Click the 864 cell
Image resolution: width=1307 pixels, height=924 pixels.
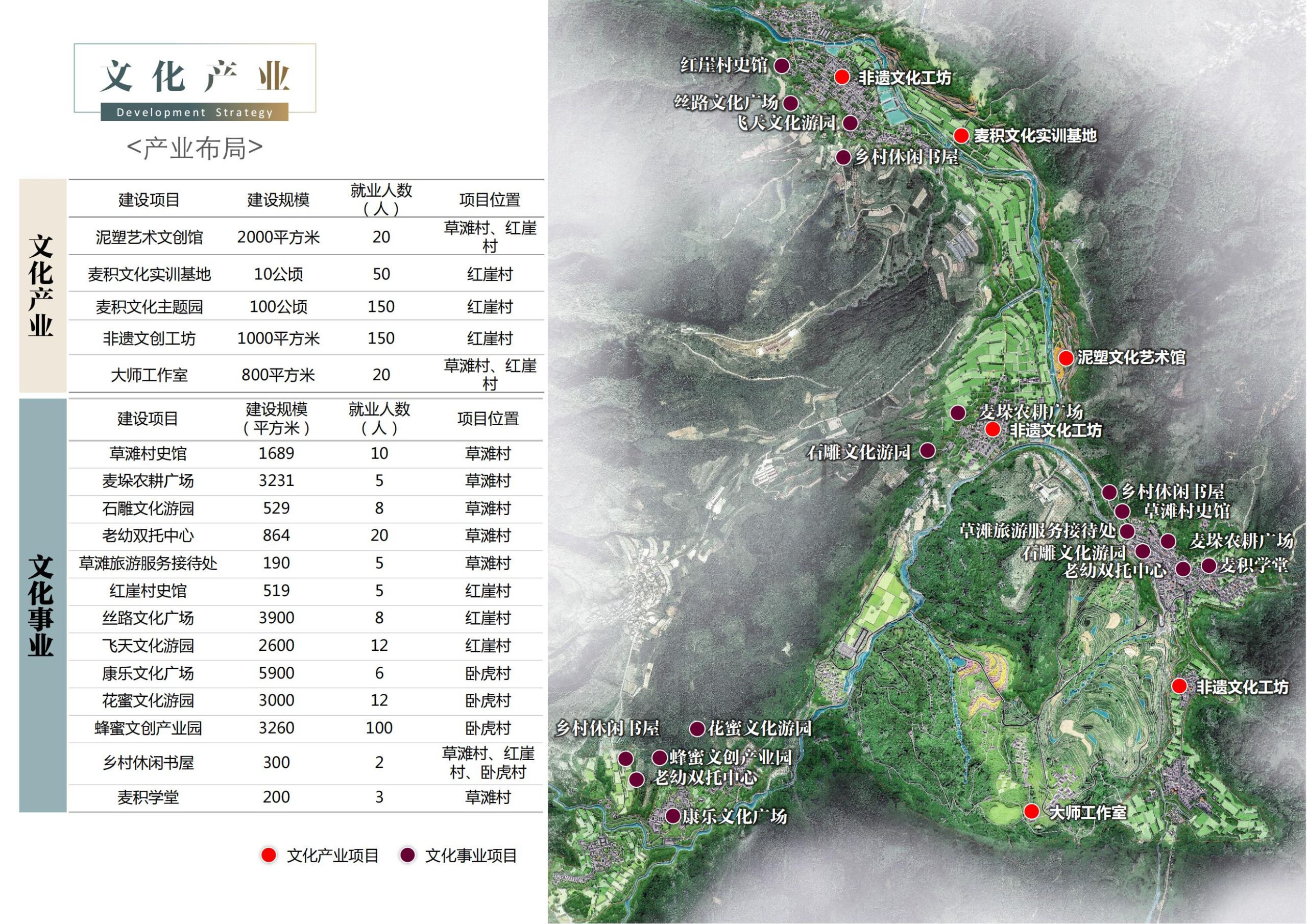click(277, 536)
